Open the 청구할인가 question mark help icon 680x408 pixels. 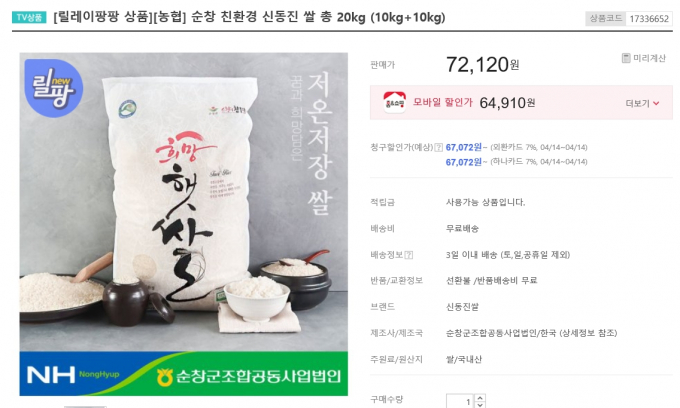(438, 147)
